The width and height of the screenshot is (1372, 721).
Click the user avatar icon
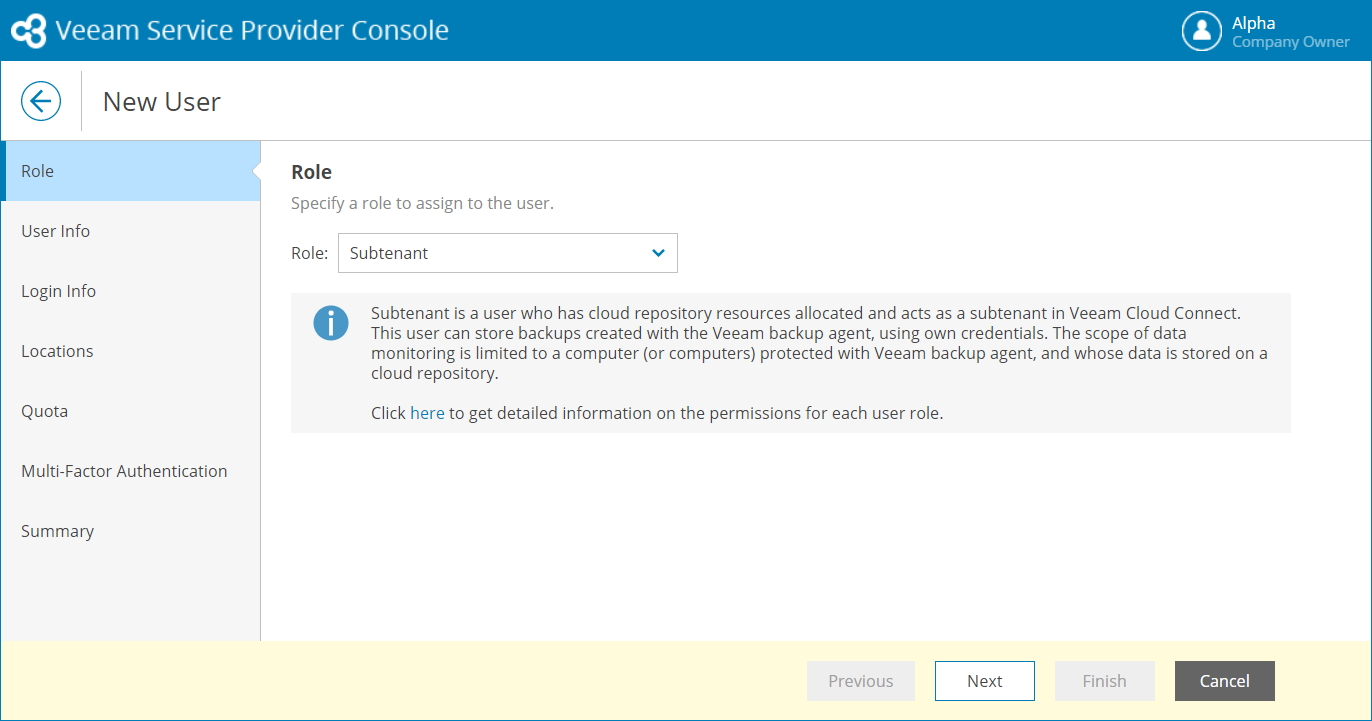tap(1201, 31)
